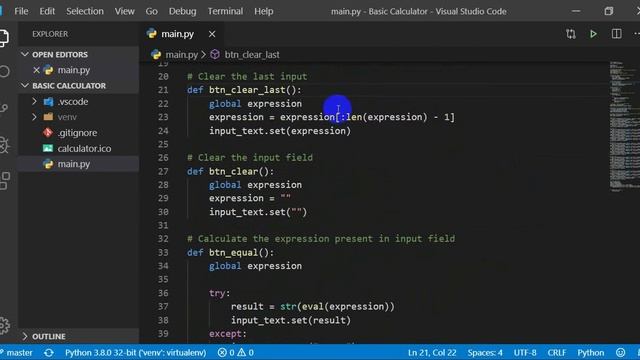
Task: Open the Source Control view in activity bar
Action: coord(4,107)
